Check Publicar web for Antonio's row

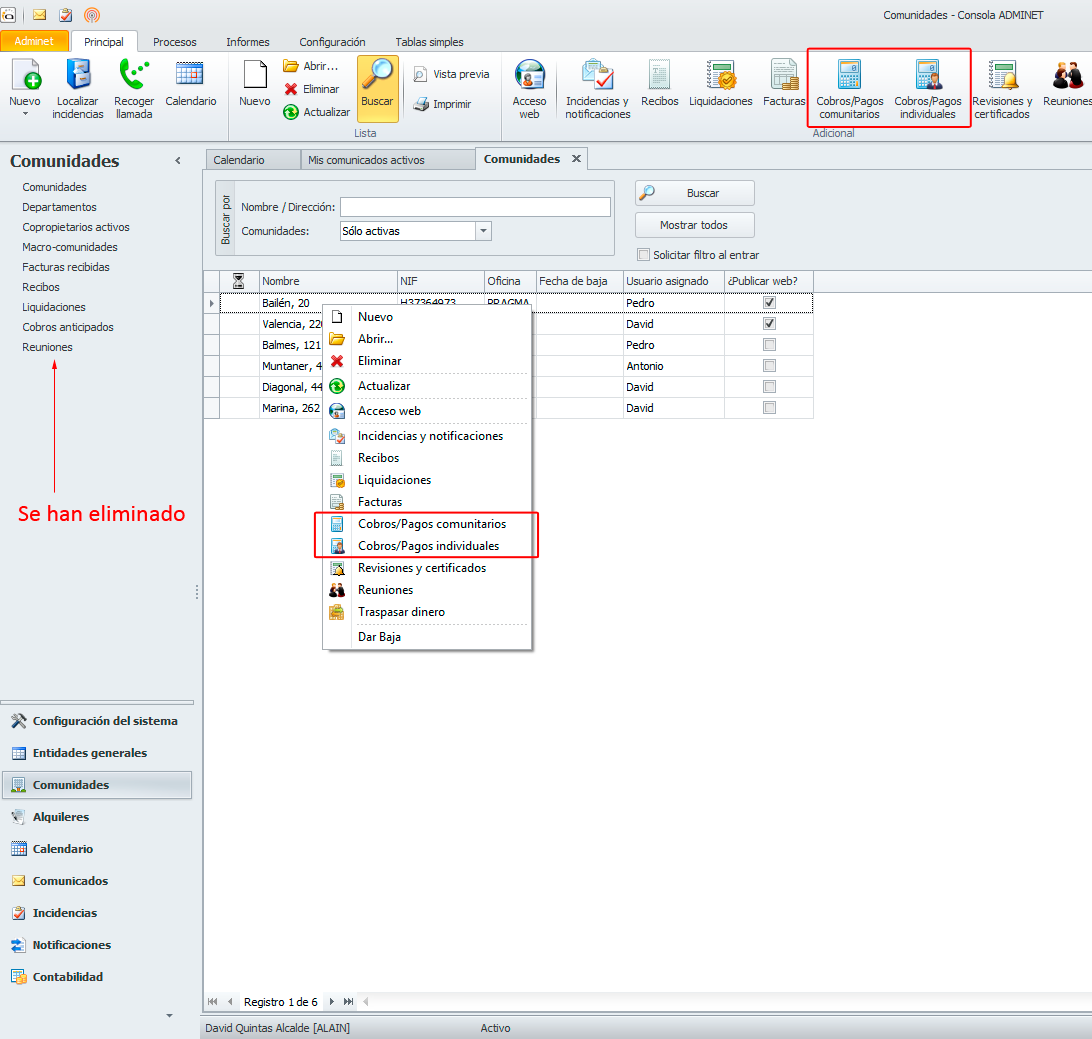[769, 366]
